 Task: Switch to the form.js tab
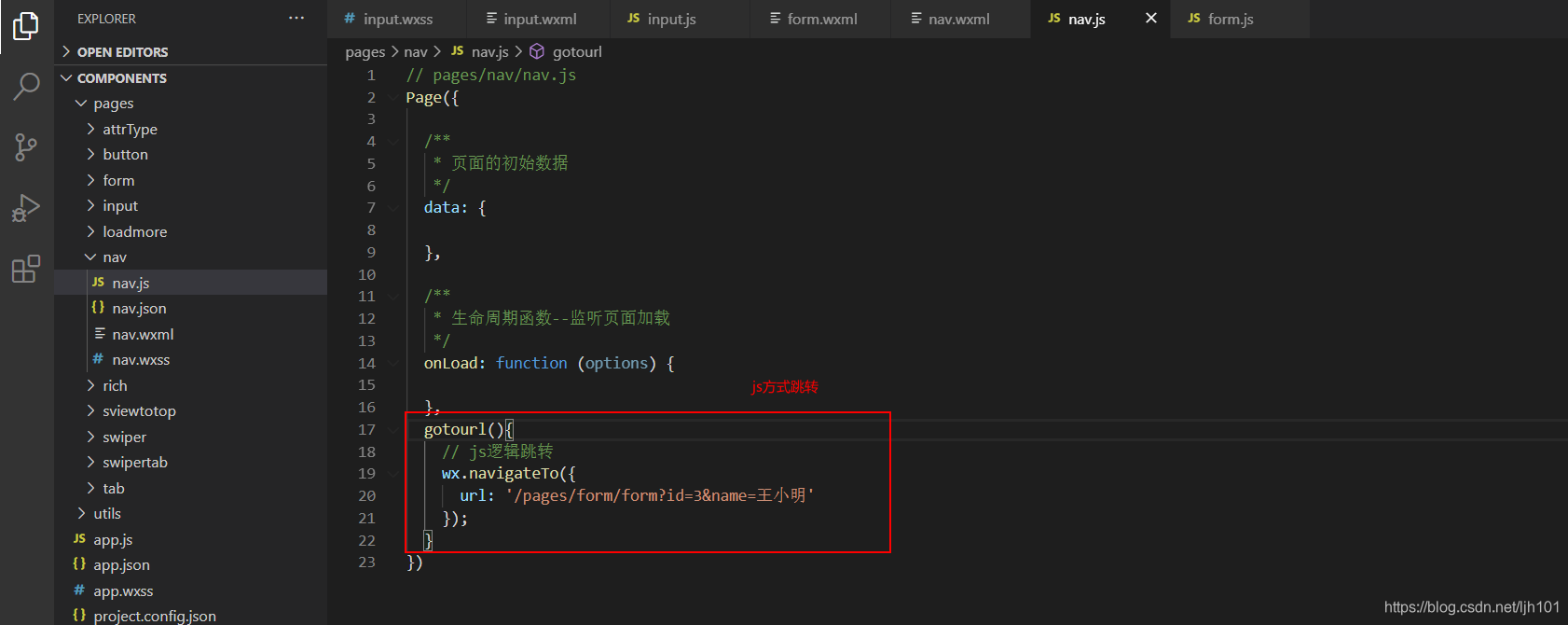pos(1240,19)
